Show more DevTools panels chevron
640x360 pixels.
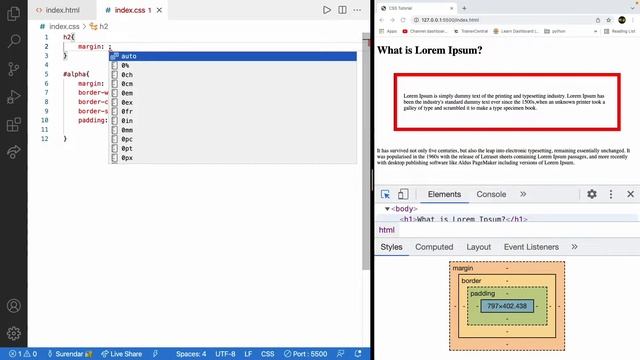click(x=523, y=194)
